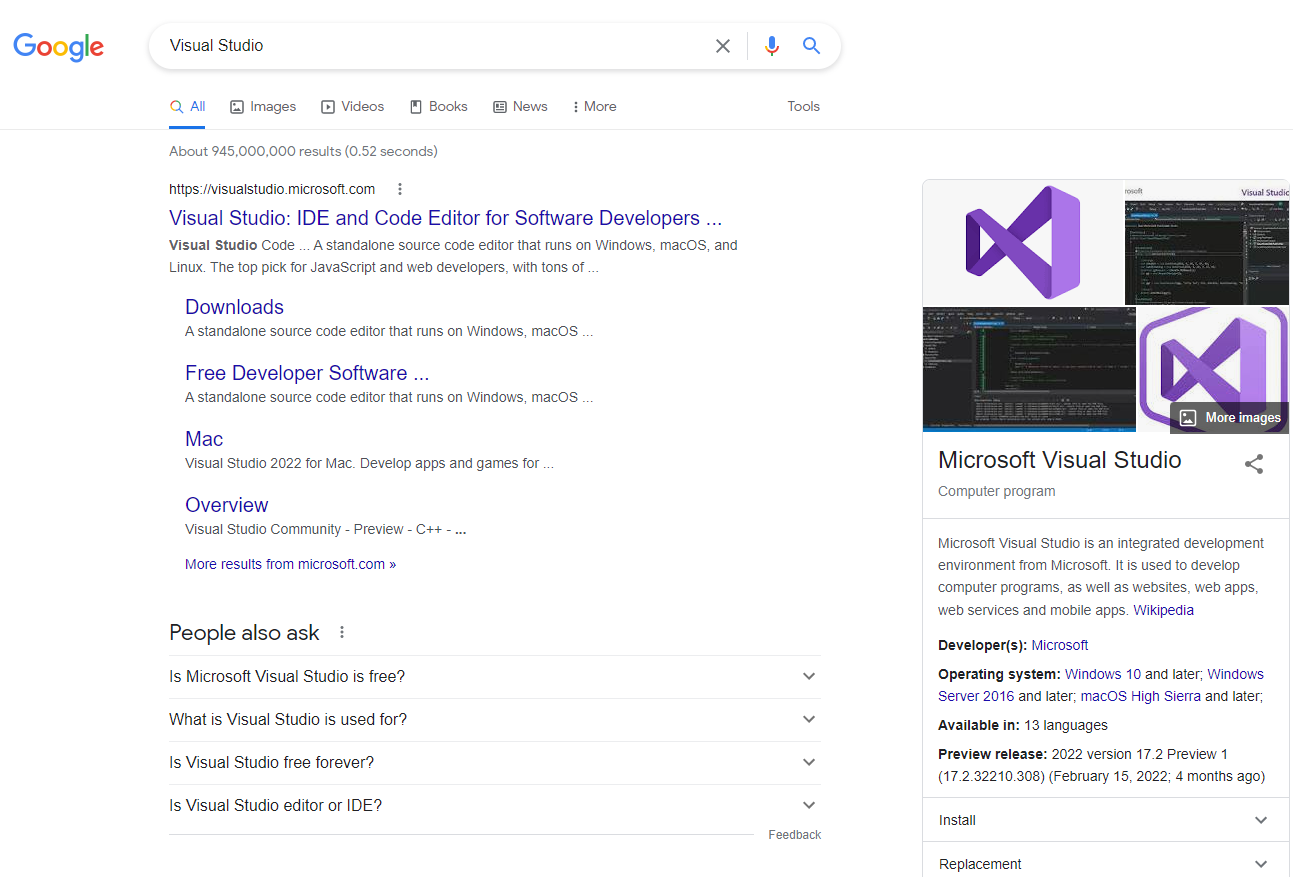1293x877 pixels.
Task: Click the 13 languages text
Action: tap(1066, 725)
